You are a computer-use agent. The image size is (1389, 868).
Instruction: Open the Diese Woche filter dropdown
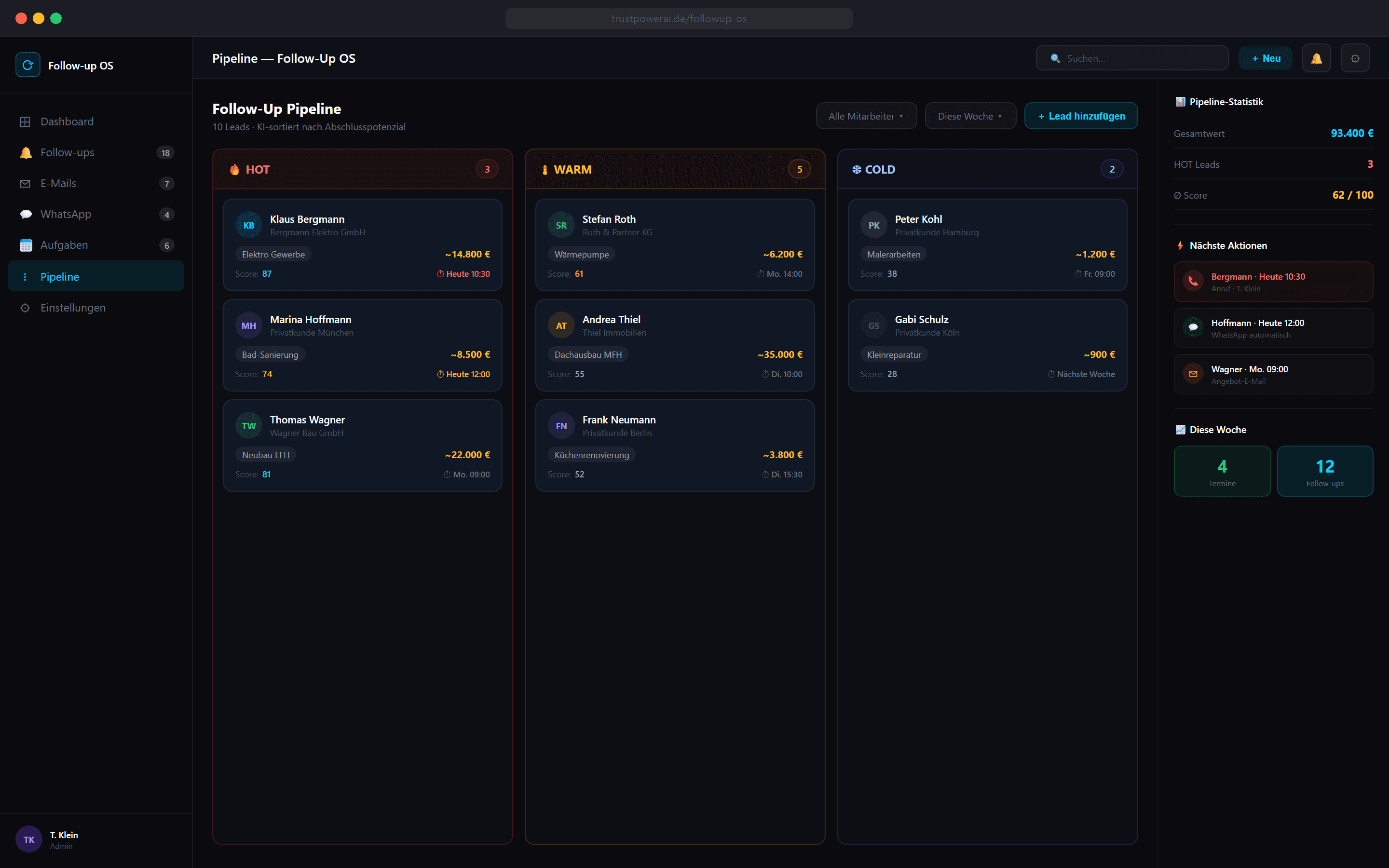(970, 116)
